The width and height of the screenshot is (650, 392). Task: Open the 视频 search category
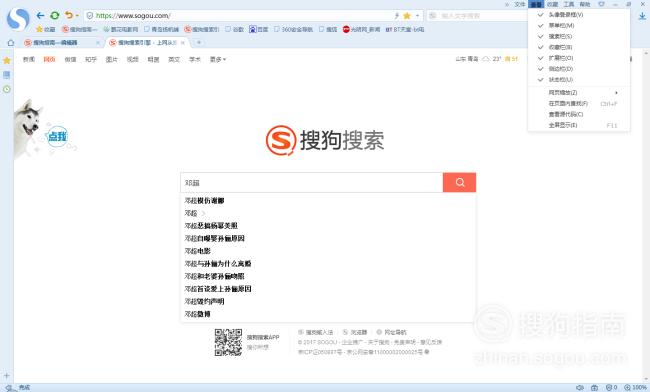pyautogui.click(x=132, y=59)
